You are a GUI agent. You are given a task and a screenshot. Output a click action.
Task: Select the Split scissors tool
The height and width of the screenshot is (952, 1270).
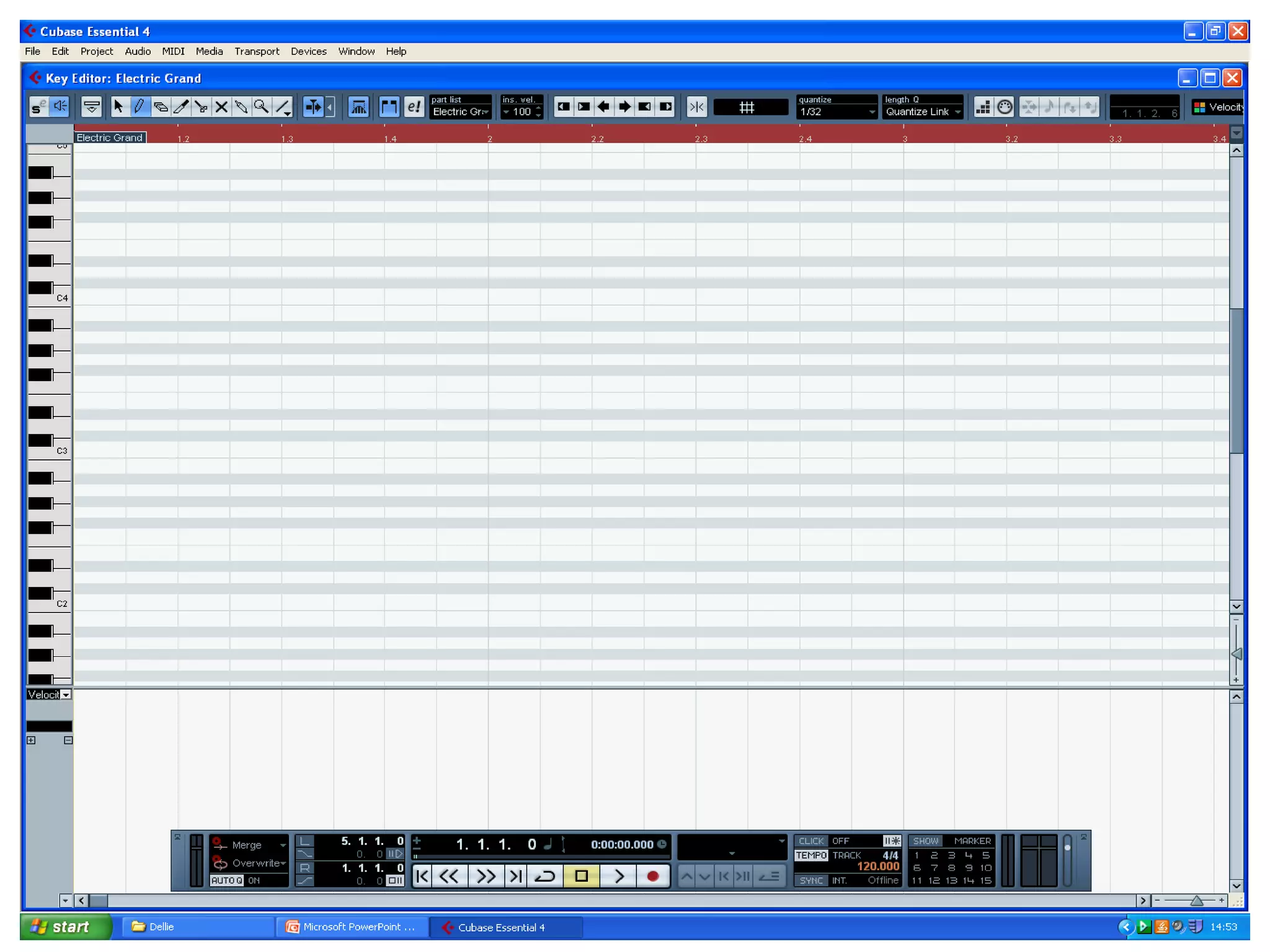pyautogui.click(x=201, y=107)
